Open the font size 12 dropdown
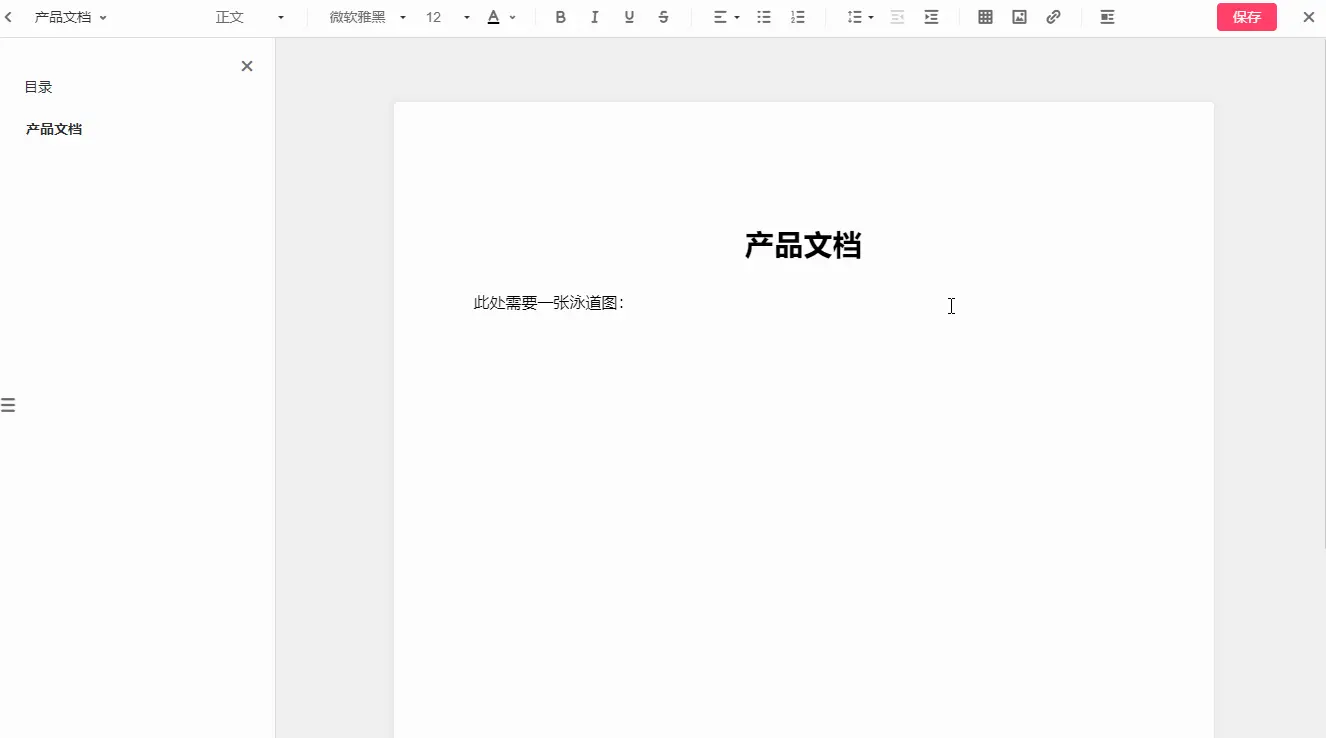 [x=447, y=17]
